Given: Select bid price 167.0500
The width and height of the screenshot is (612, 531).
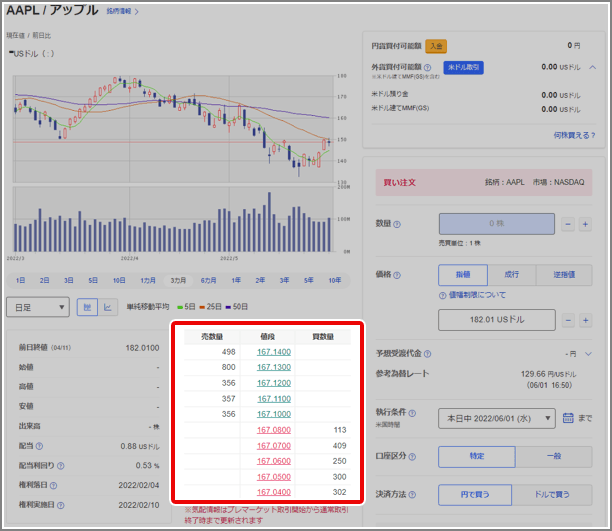Looking at the screenshot, I should [x=274, y=477].
